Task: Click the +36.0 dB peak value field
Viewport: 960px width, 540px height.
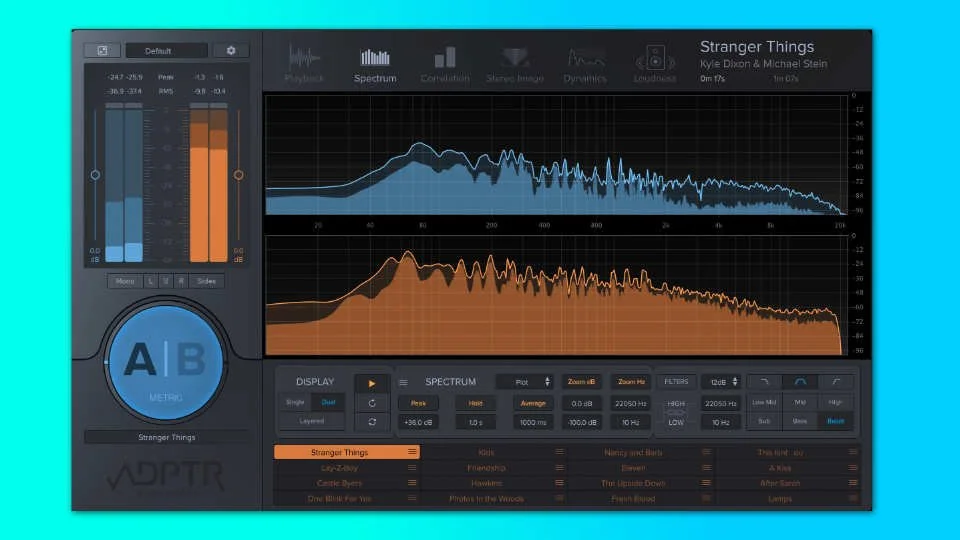Action: 418,422
